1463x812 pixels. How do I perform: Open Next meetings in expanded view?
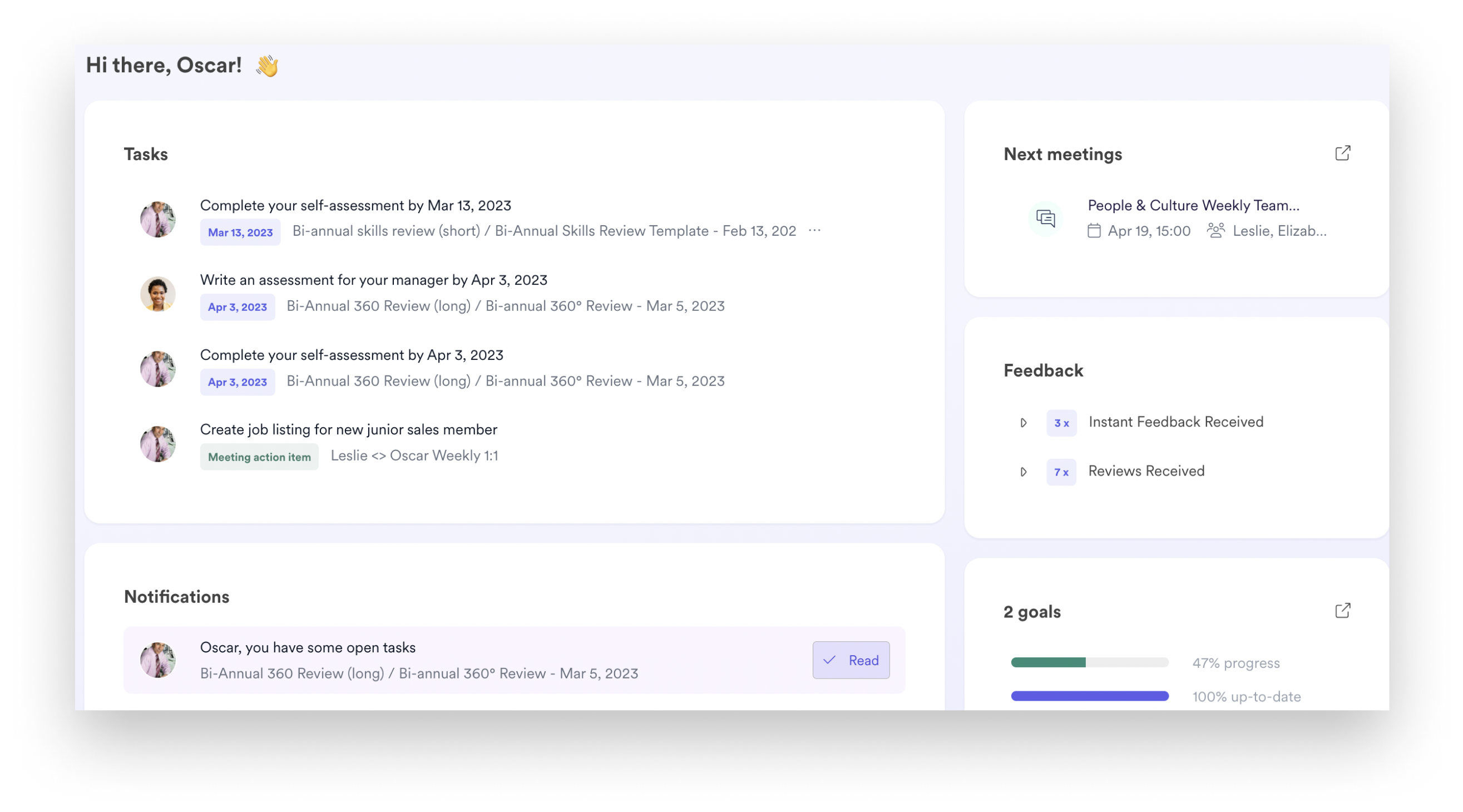(1343, 153)
